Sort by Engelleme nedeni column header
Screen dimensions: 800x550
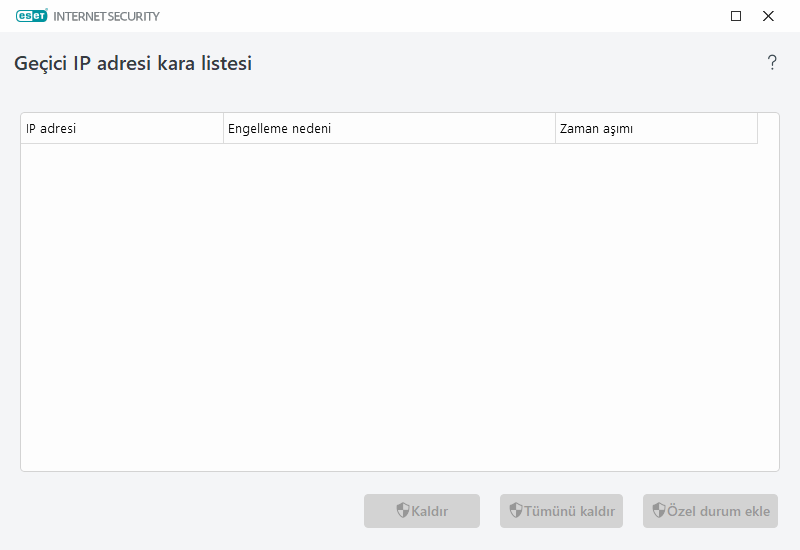click(389, 129)
